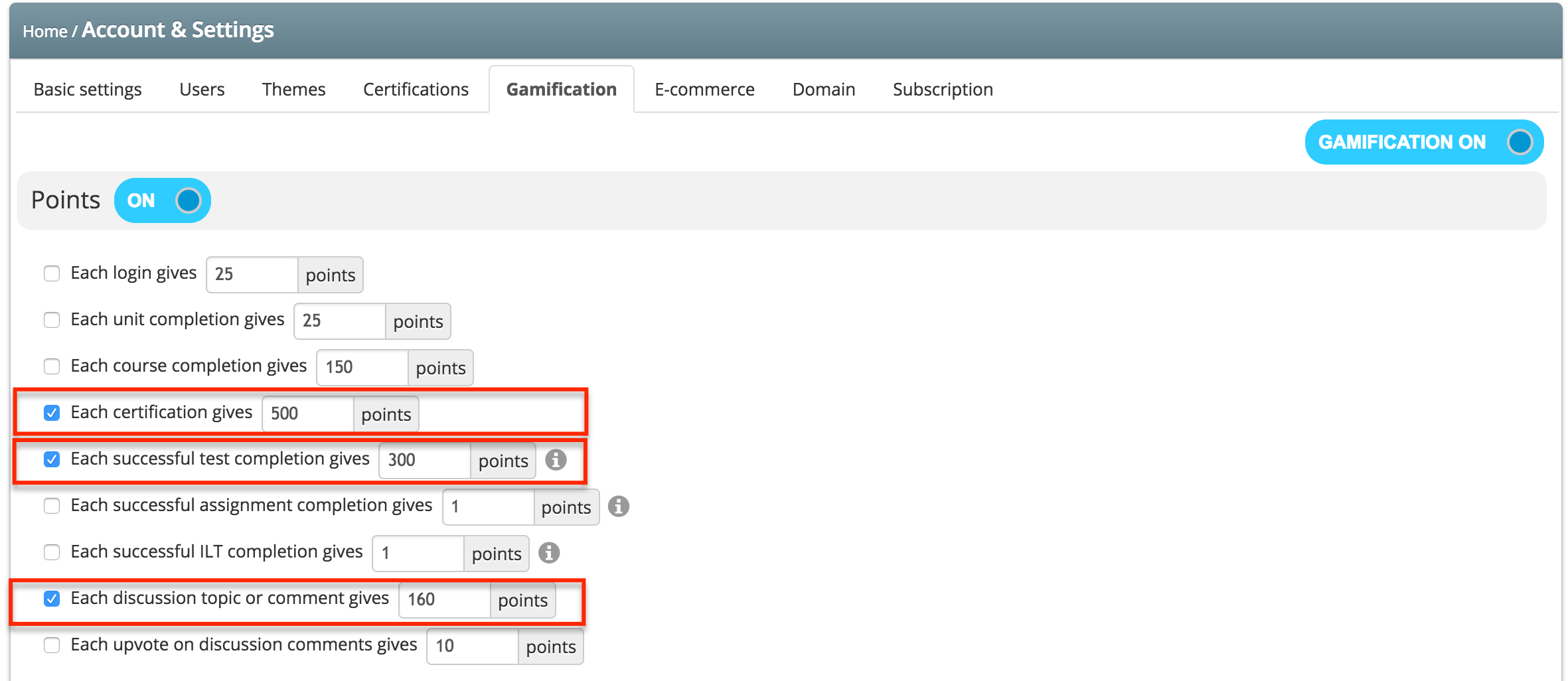This screenshot has width=1568, height=681.
Task: Check the Each unit completion gives box
Action: (x=52, y=320)
